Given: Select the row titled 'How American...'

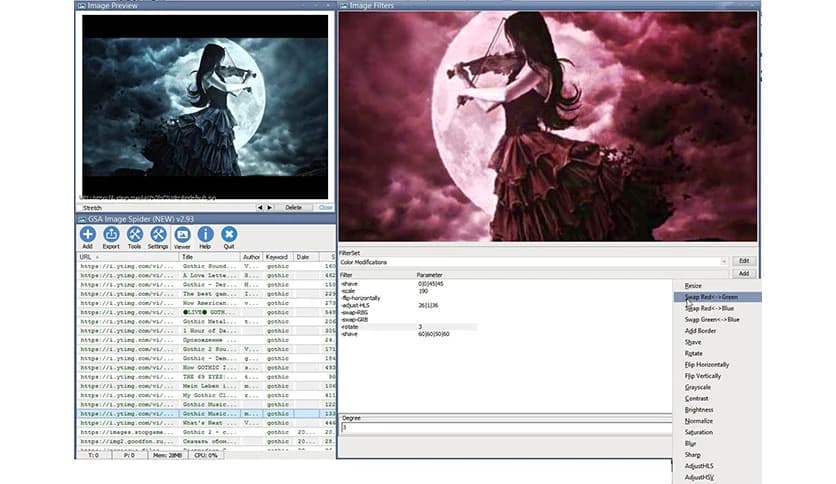Looking at the screenshot, I should (207, 303).
